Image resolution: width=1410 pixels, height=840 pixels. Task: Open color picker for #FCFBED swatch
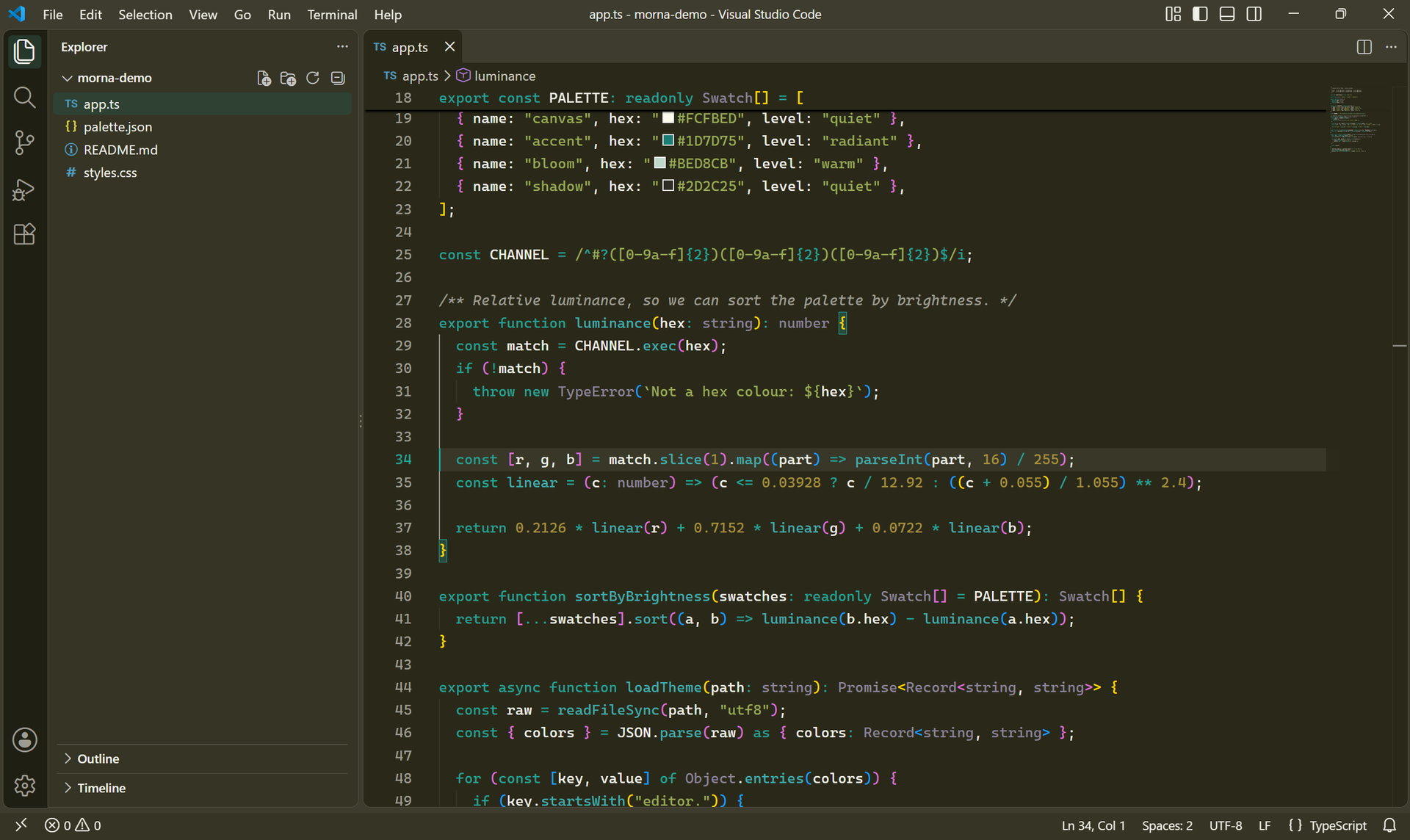[668, 118]
